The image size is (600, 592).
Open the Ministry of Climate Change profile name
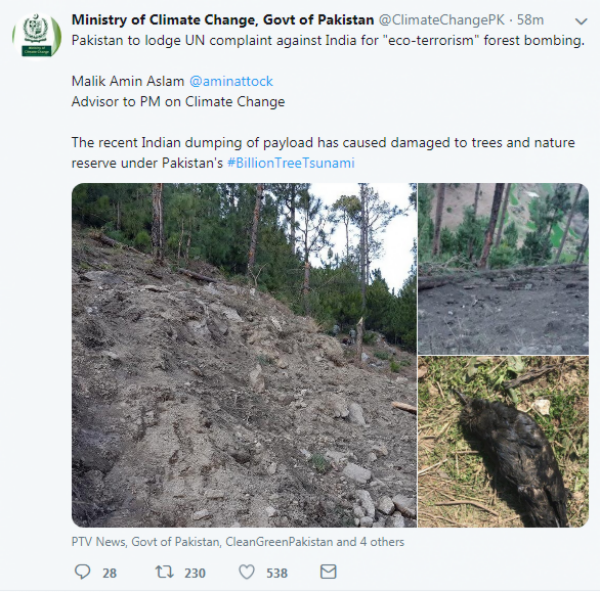pyautogui.click(x=222, y=20)
